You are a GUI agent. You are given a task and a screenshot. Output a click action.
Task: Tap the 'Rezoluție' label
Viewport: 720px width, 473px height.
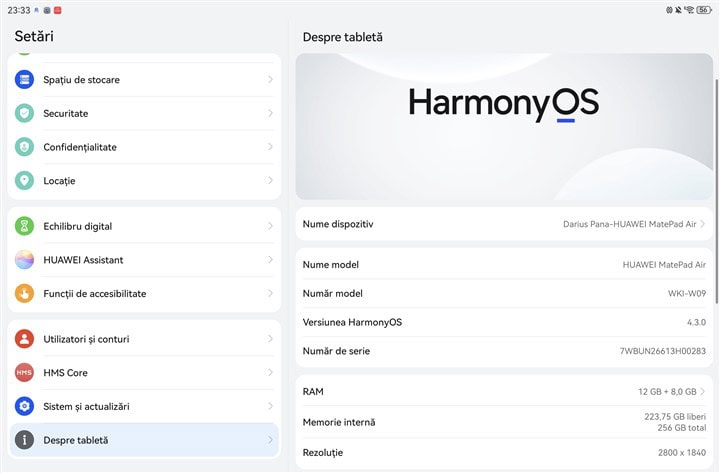click(323, 452)
